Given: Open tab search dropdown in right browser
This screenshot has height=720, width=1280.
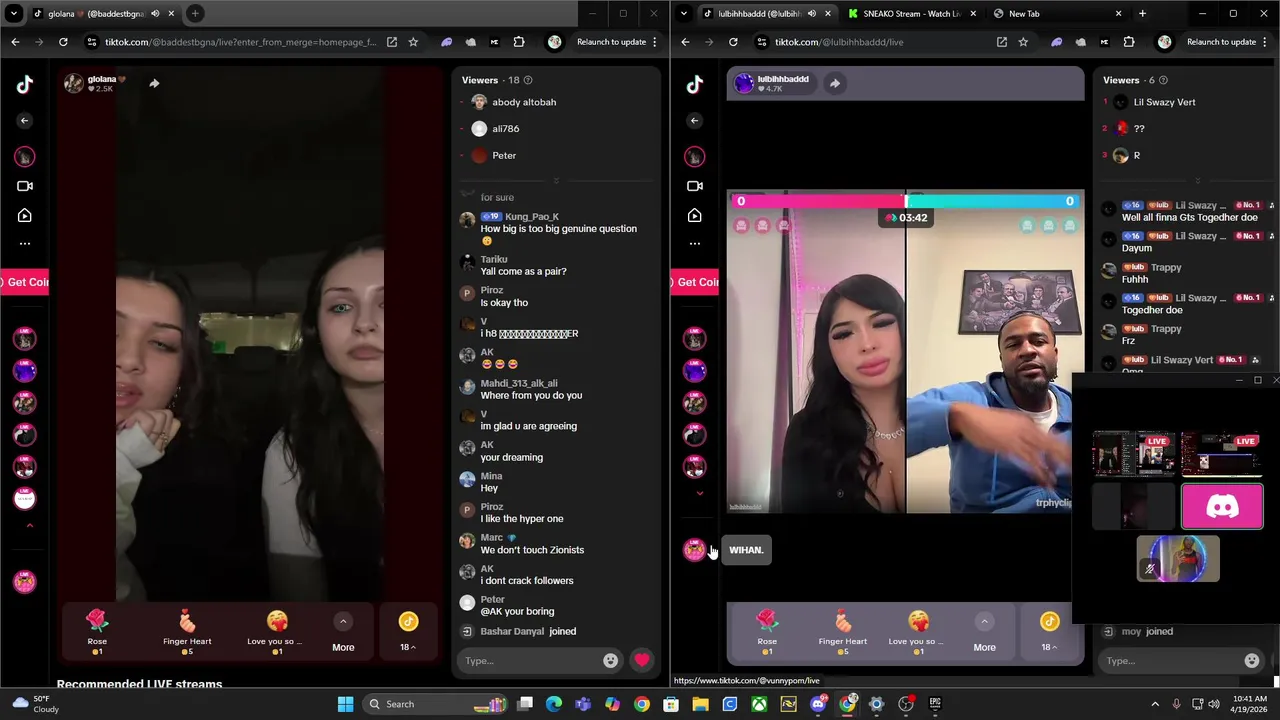Looking at the screenshot, I should coord(684,14).
